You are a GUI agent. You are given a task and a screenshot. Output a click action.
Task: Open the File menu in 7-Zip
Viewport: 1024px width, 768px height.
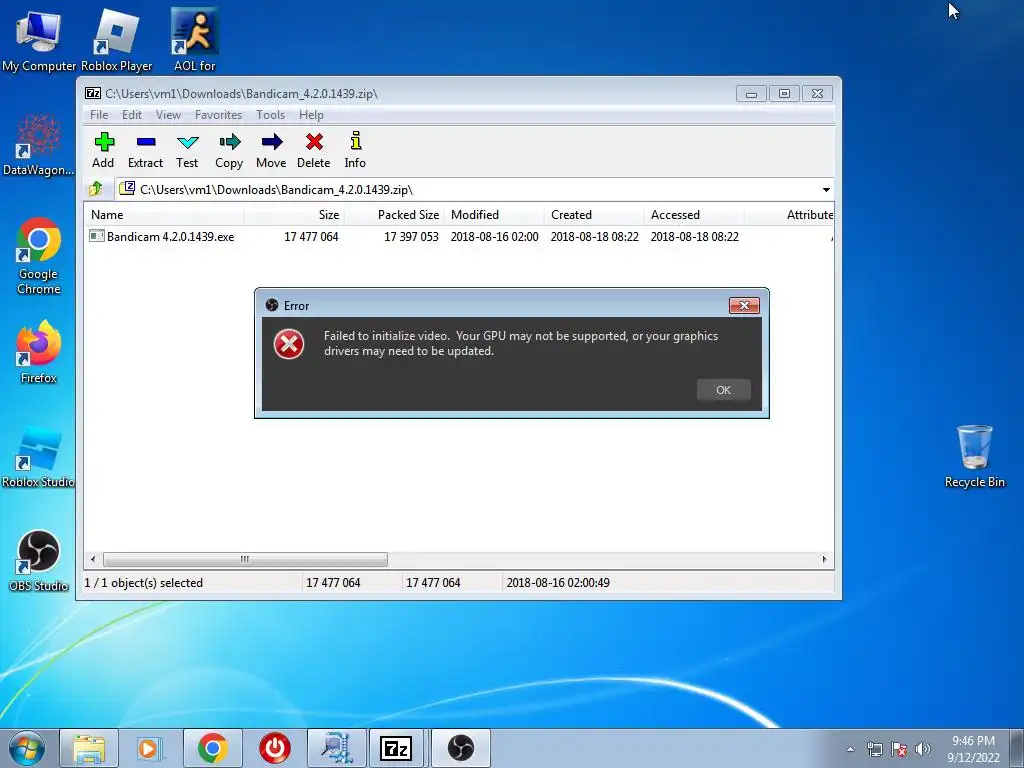tap(99, 115)
